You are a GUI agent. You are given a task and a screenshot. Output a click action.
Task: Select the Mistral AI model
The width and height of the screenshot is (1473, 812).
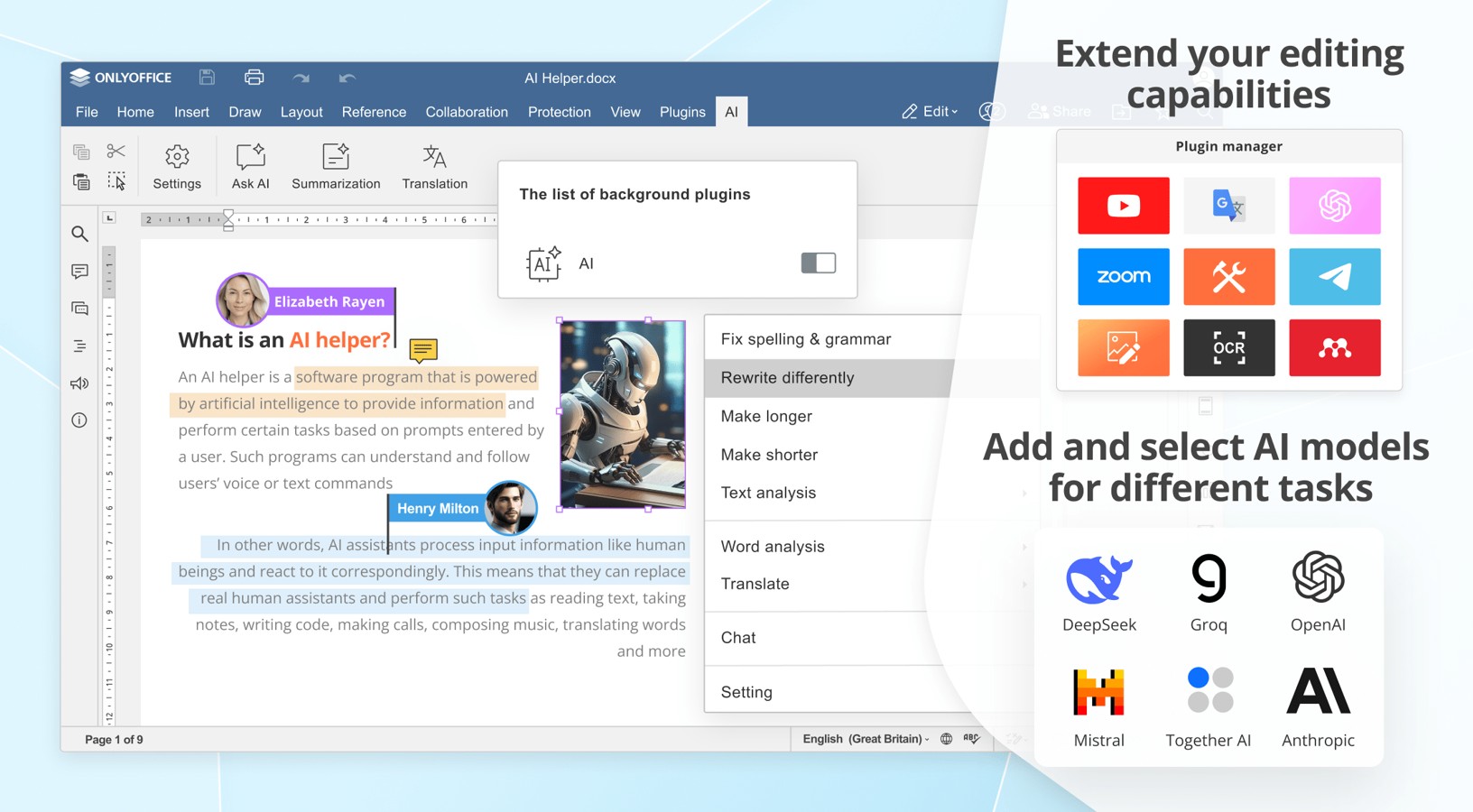coord(1099,708)
